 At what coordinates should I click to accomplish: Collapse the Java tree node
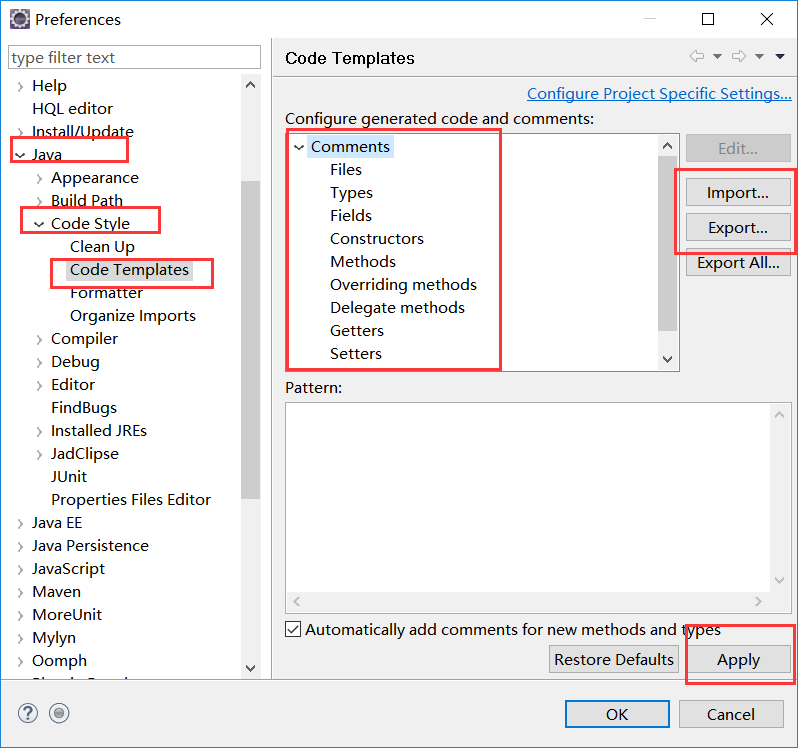[x=20, y=155]
